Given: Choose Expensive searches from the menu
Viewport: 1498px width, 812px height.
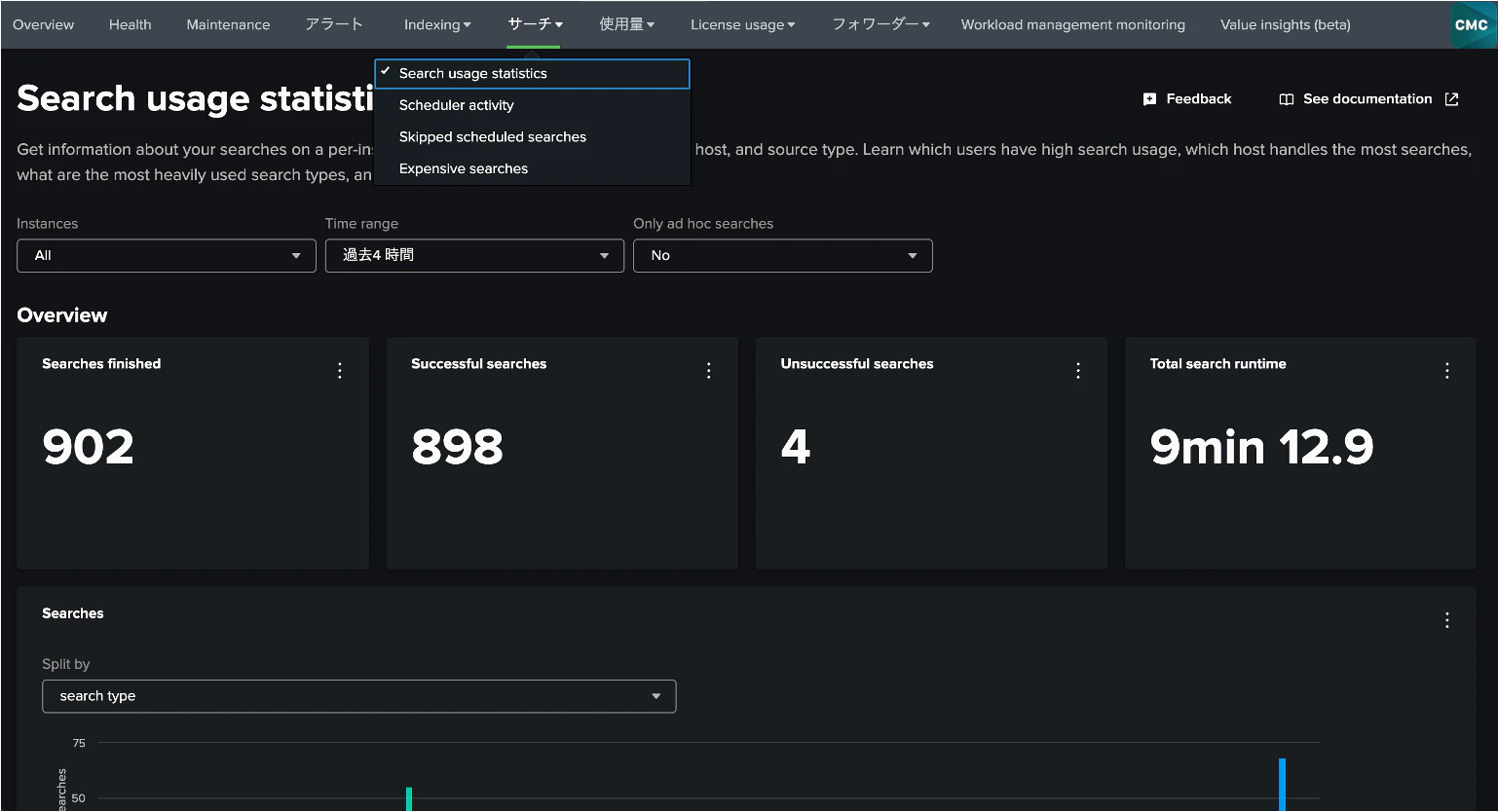Looking at the screenshot, I should click(532, 168).
